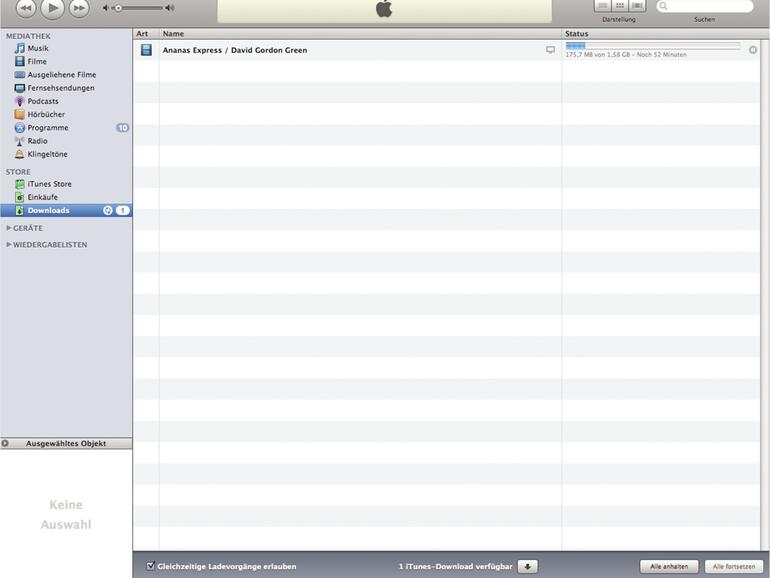This screenshot has width=770, height=578.
Task: Click the Musik note icon
Action: pyautogui.click(x=20, y=48)
